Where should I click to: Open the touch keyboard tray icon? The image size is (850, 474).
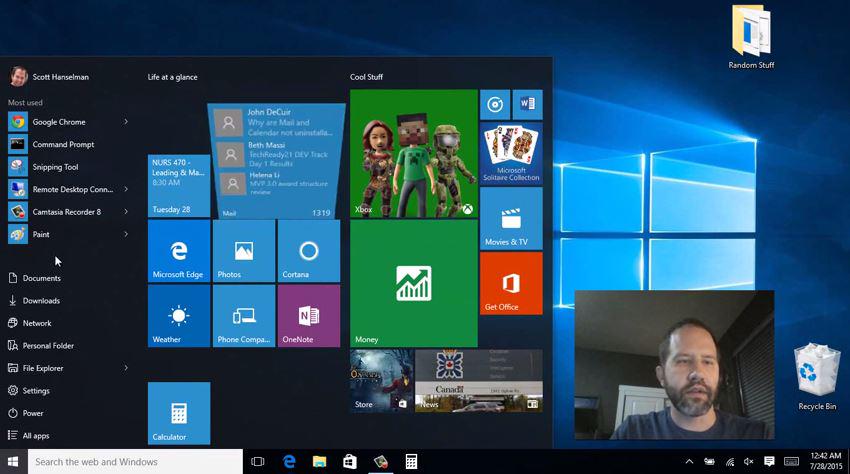point(791,462)
